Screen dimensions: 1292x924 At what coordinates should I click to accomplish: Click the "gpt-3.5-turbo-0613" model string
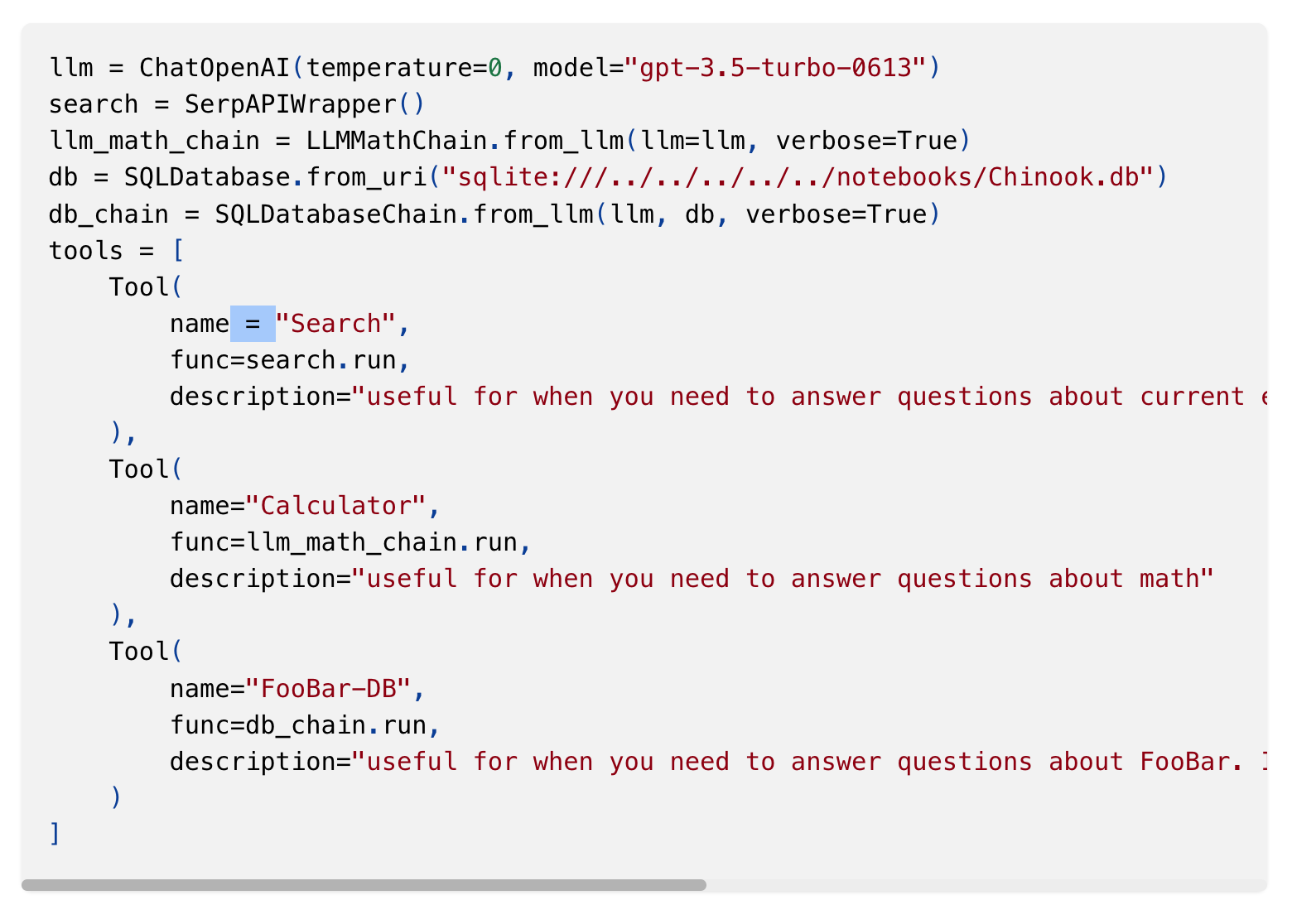[x=775, y=68]
